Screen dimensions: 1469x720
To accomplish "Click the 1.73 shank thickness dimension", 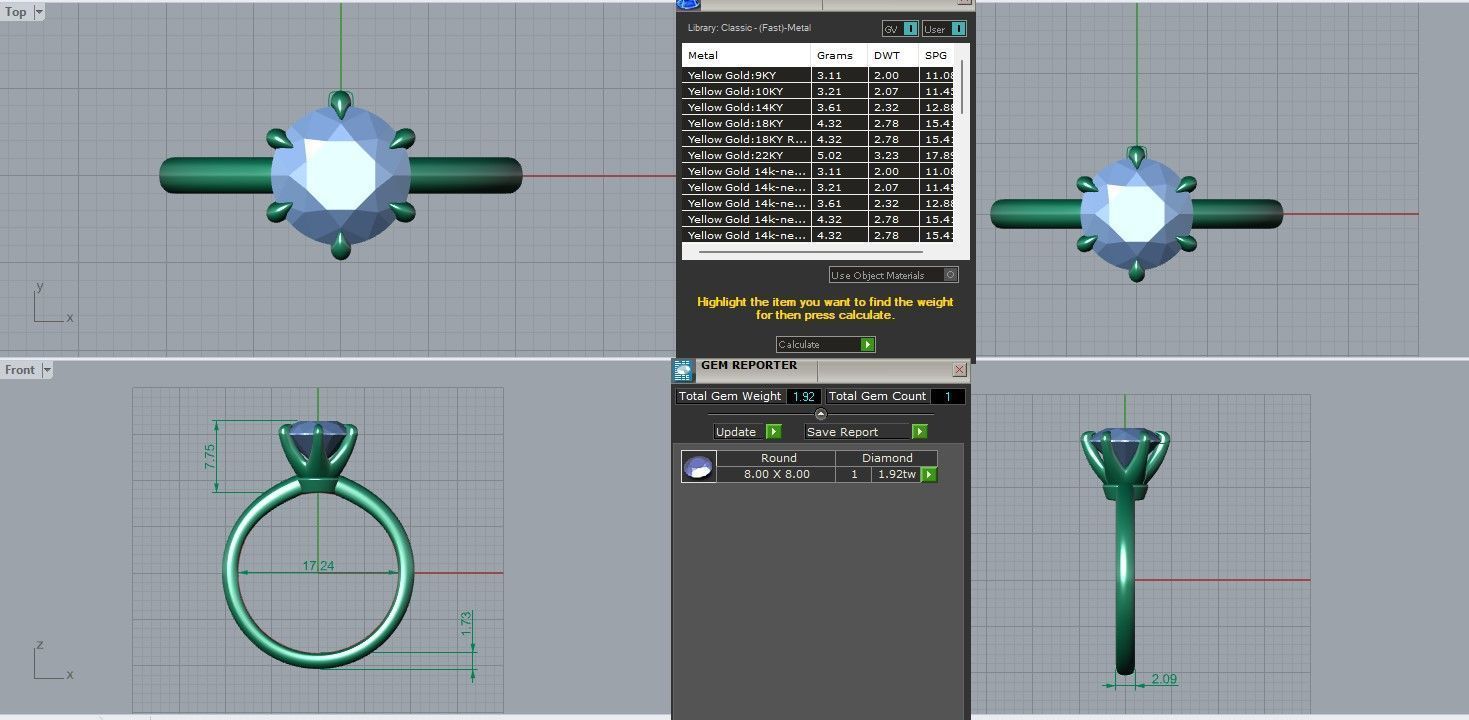I will pos(466,625).
